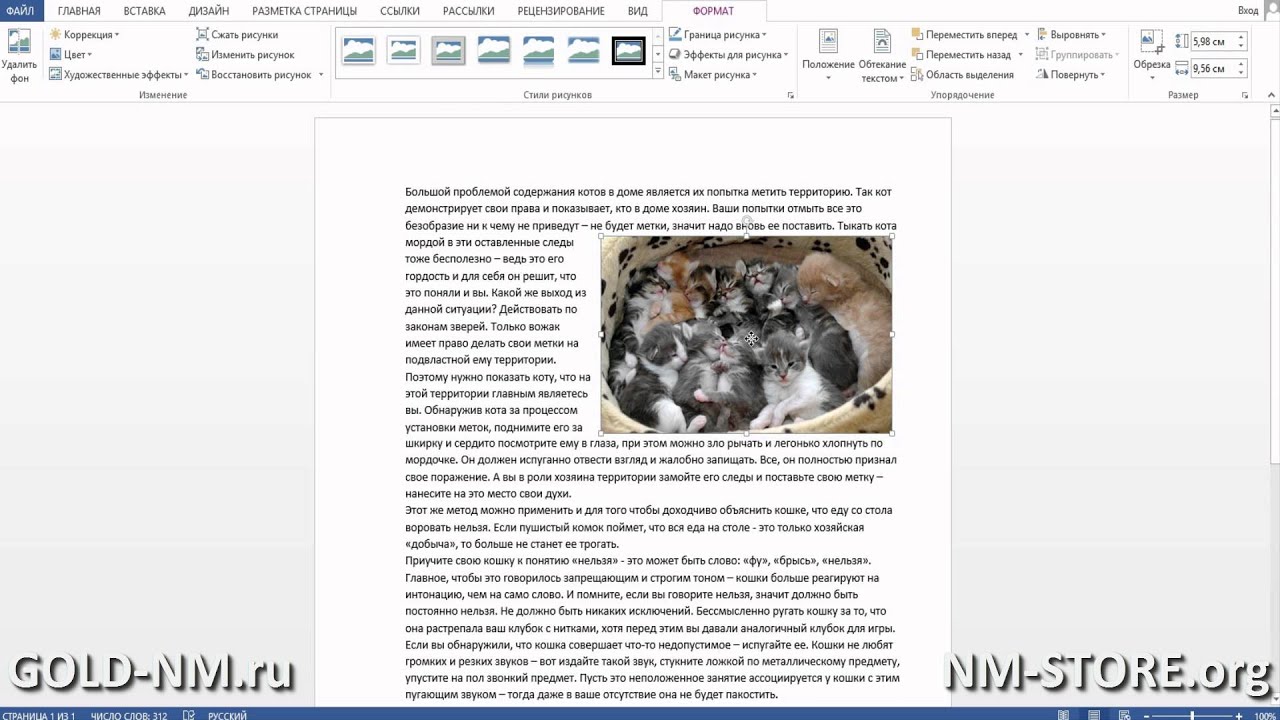
Task: Click the ЧИСЛО СЛОВ: 312 status indicator
Action: click(x=129, y=715)
